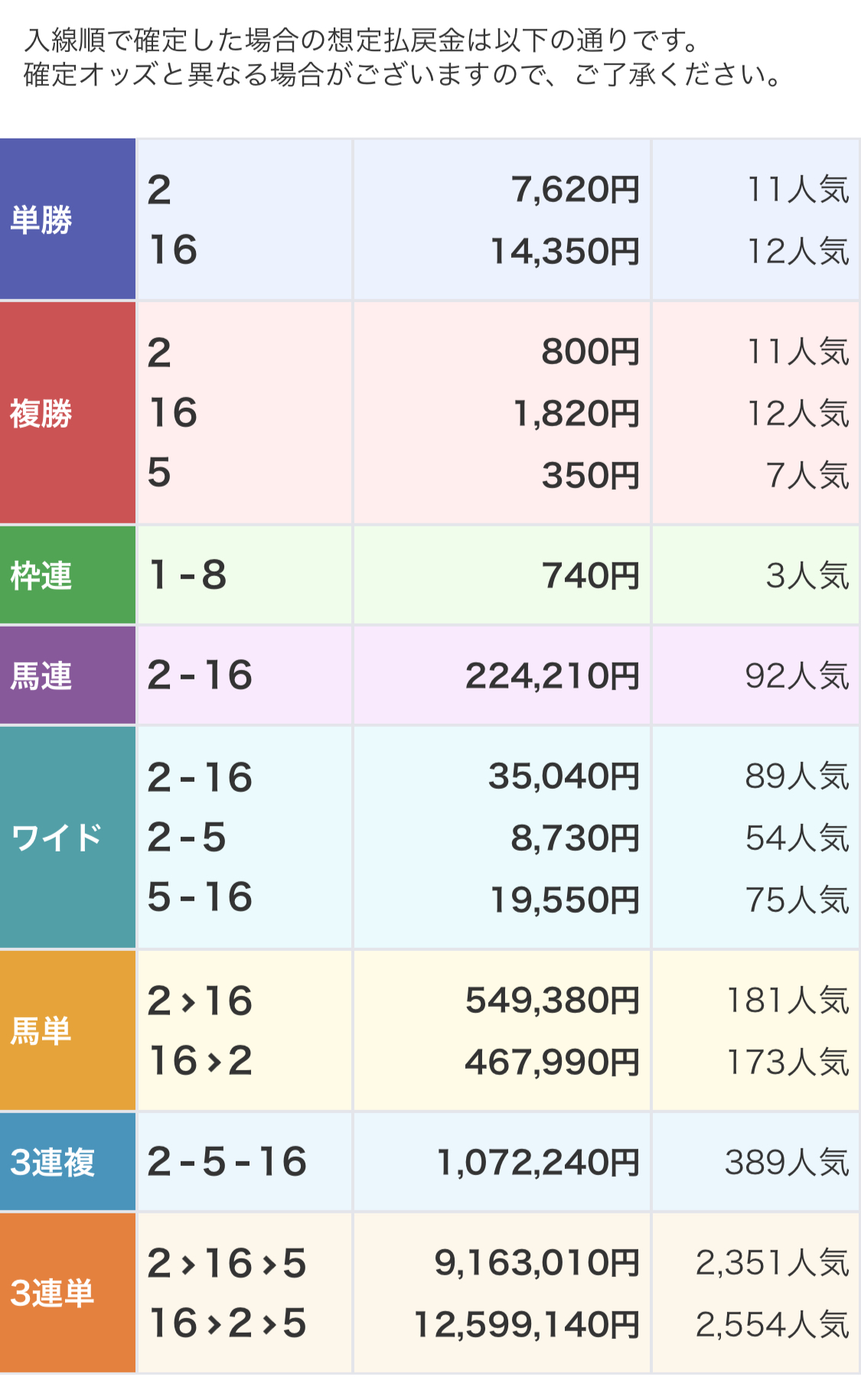Select the ワイド teal header cell

click(67, 838)
